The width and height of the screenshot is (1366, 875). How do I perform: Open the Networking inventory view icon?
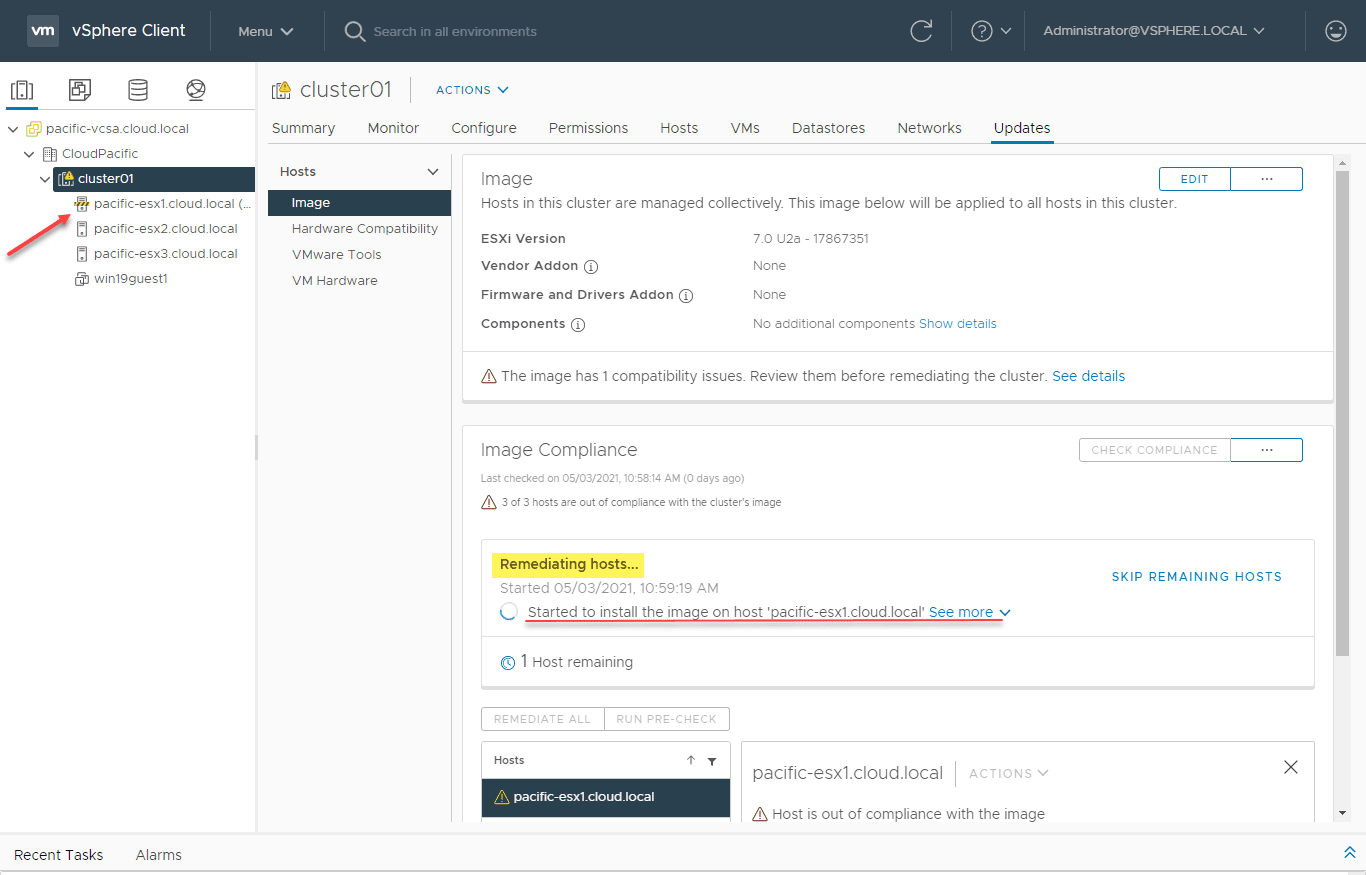pos(196,90)
